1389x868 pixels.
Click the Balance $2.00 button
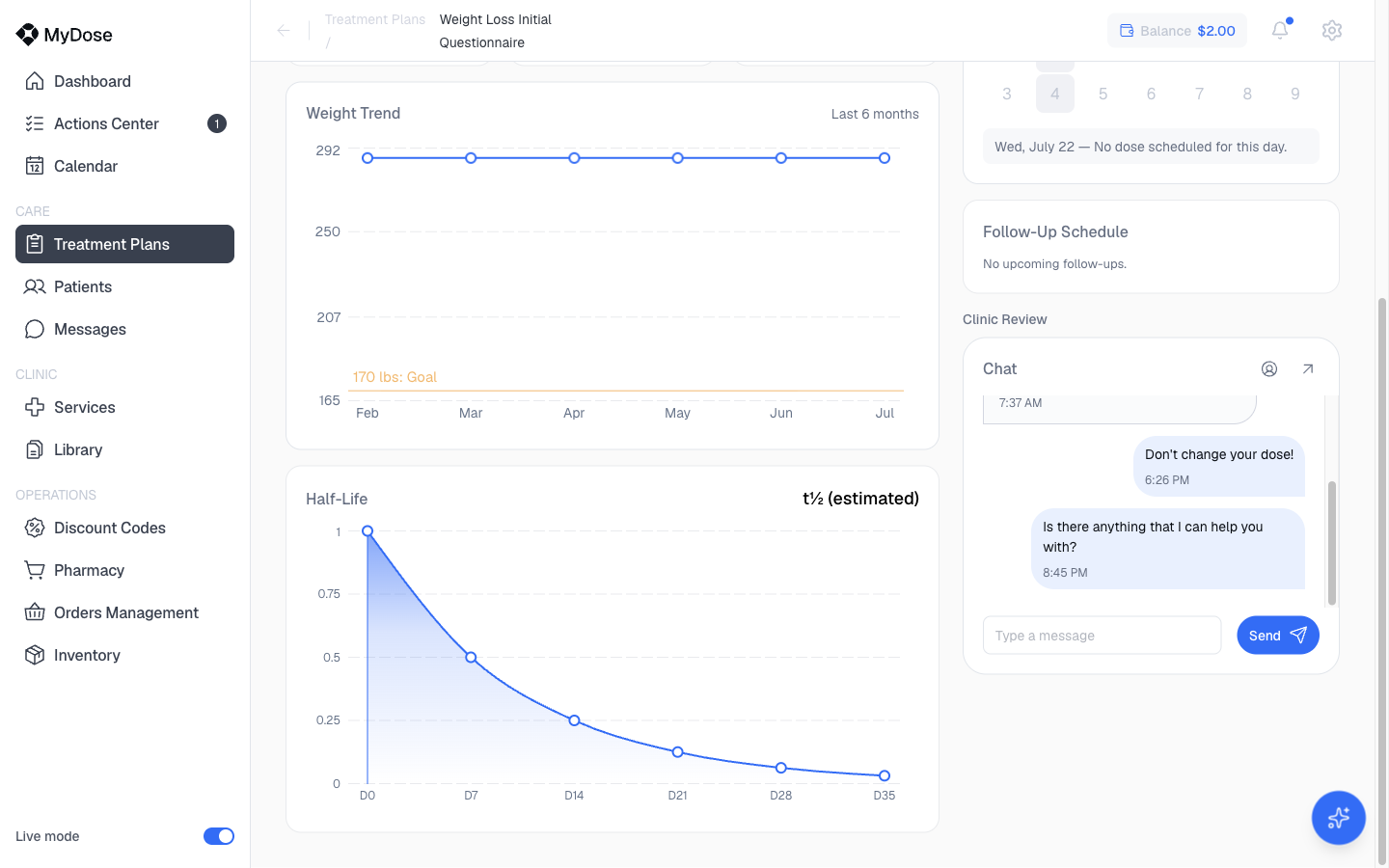tap(1177, 31)
